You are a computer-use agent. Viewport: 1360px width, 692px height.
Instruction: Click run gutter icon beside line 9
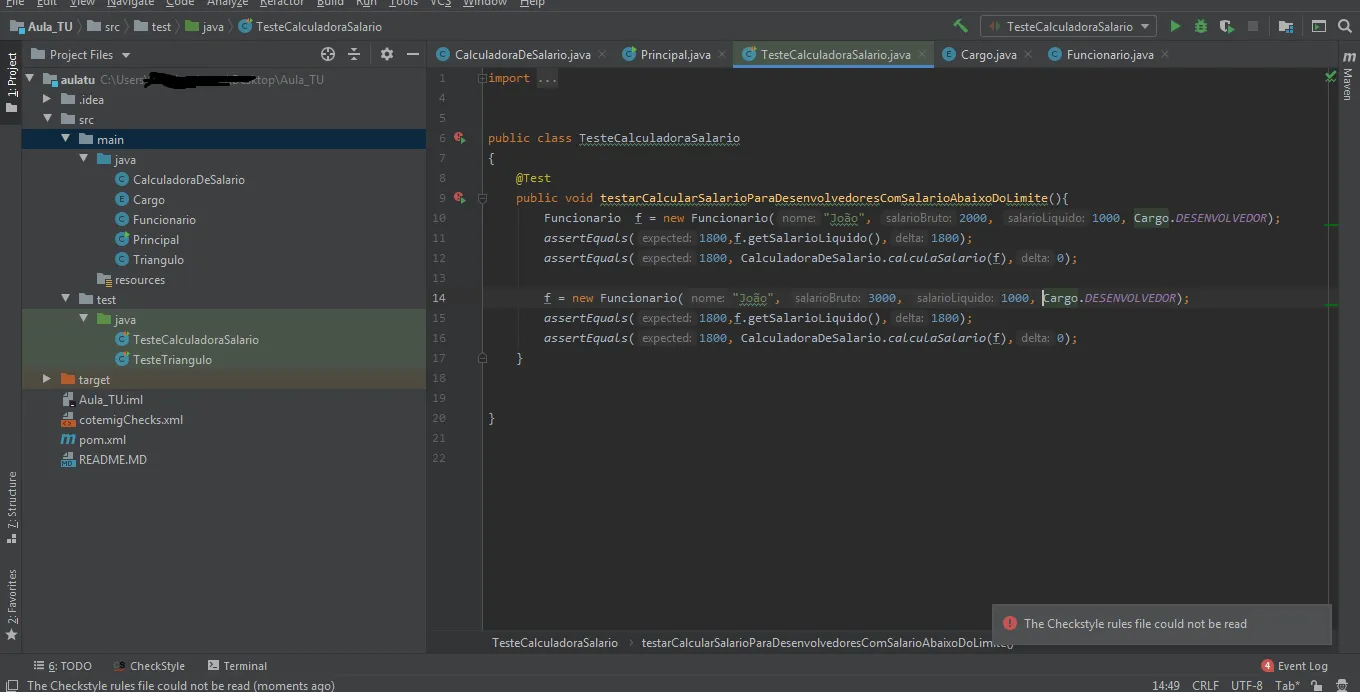pos(459,198)
